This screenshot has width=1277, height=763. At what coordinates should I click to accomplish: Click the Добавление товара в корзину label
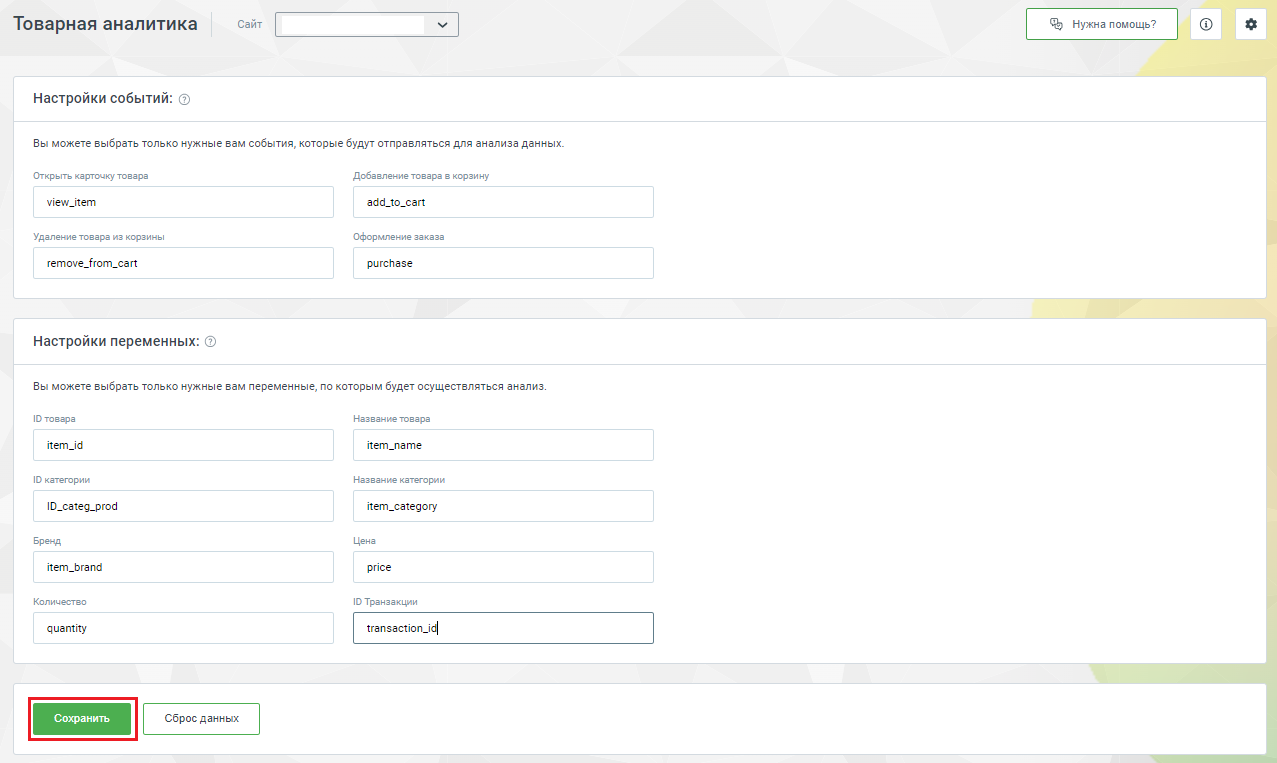click(x=421, y=176)
